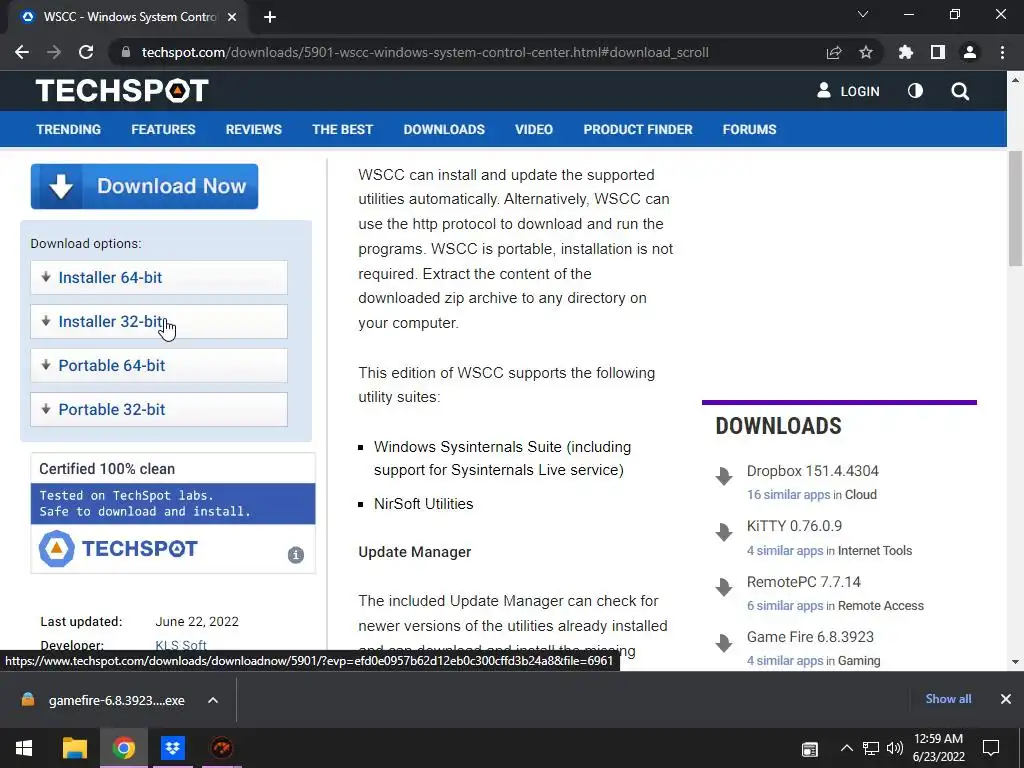Click the padlock site info icon
The image size is (1024, 768).
[x=126, y=52]
